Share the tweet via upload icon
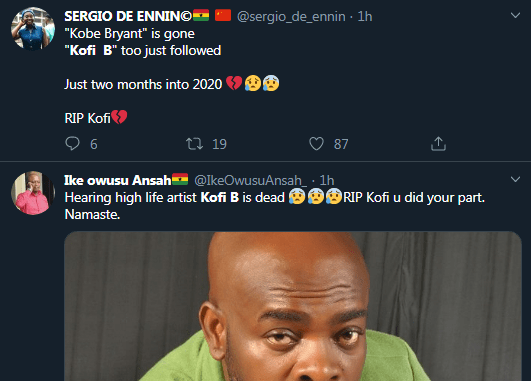The height and width of the screenshot is (381, 531). point(438,144)
